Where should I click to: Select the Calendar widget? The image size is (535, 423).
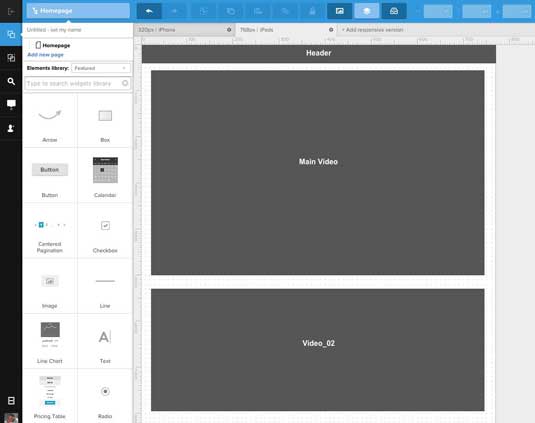coord(105,176)
